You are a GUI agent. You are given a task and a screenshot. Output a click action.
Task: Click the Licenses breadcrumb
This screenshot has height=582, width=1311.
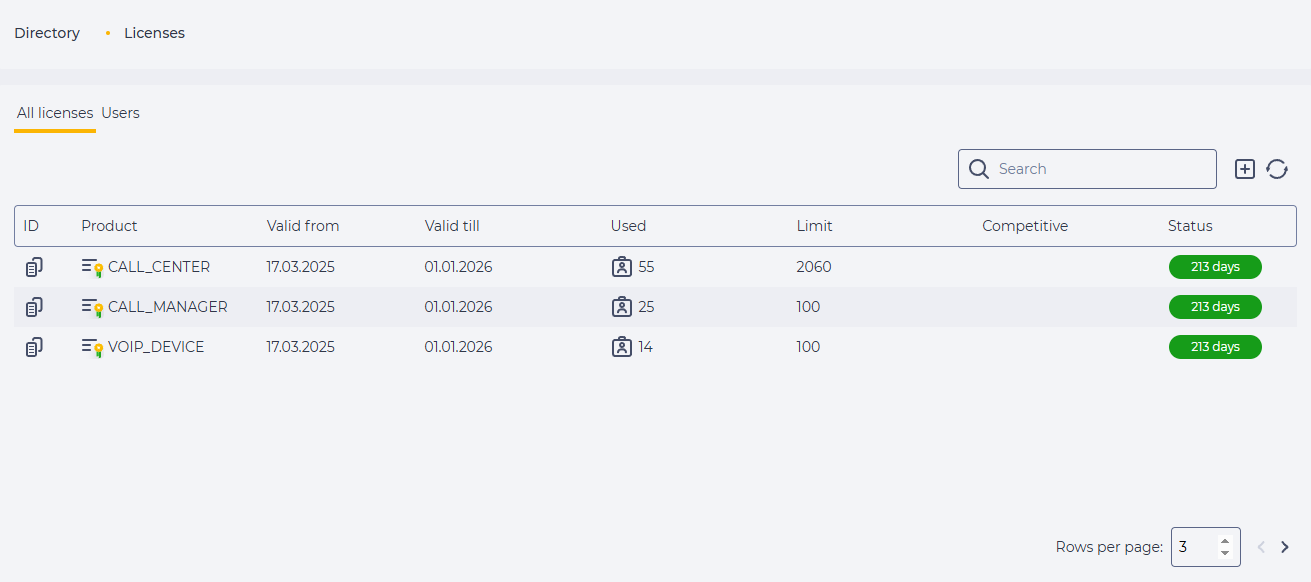(154, 33)
